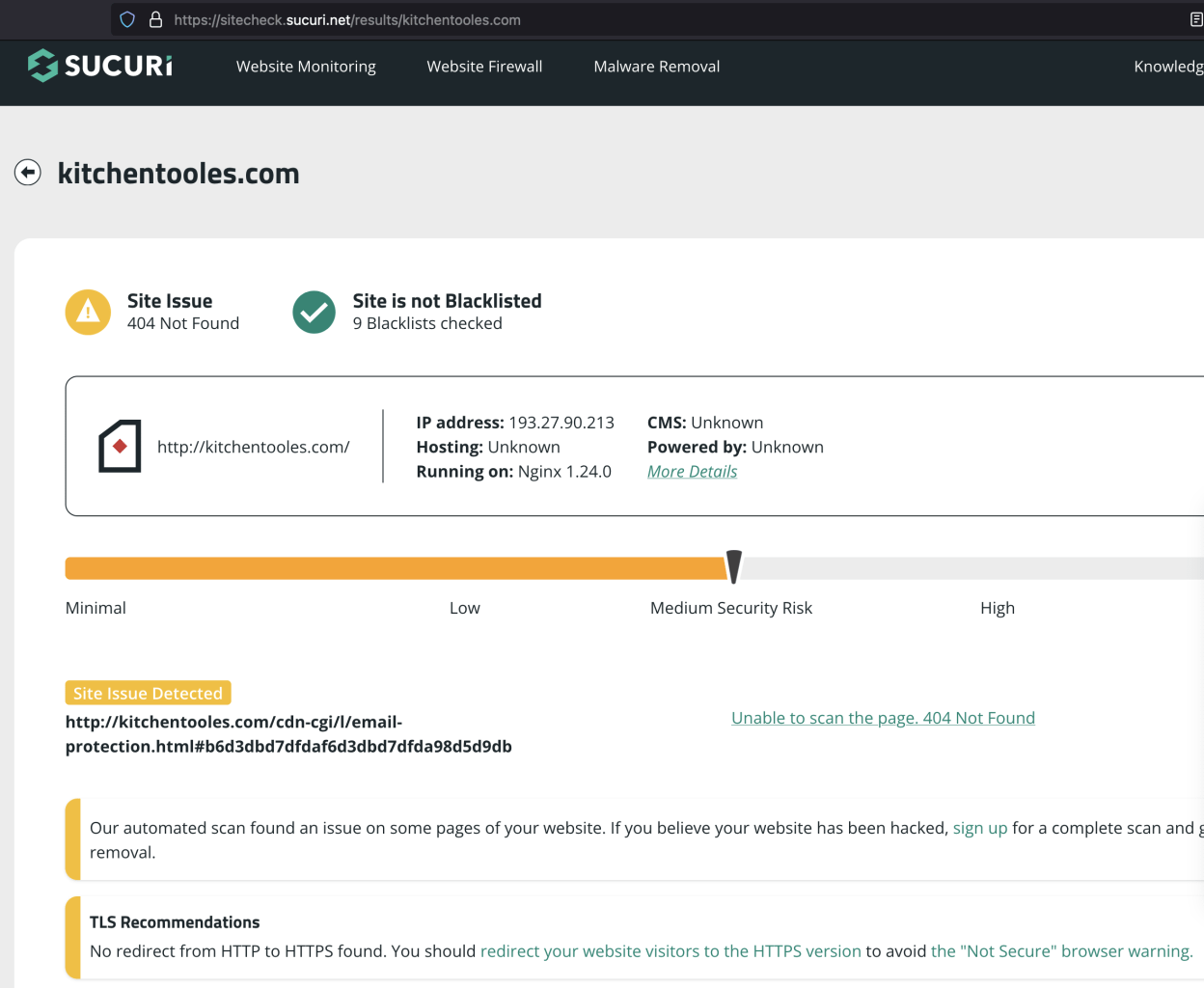The image size is (1204, 988).
Task: Open Malware Removal menu
Action: (657, 67)
